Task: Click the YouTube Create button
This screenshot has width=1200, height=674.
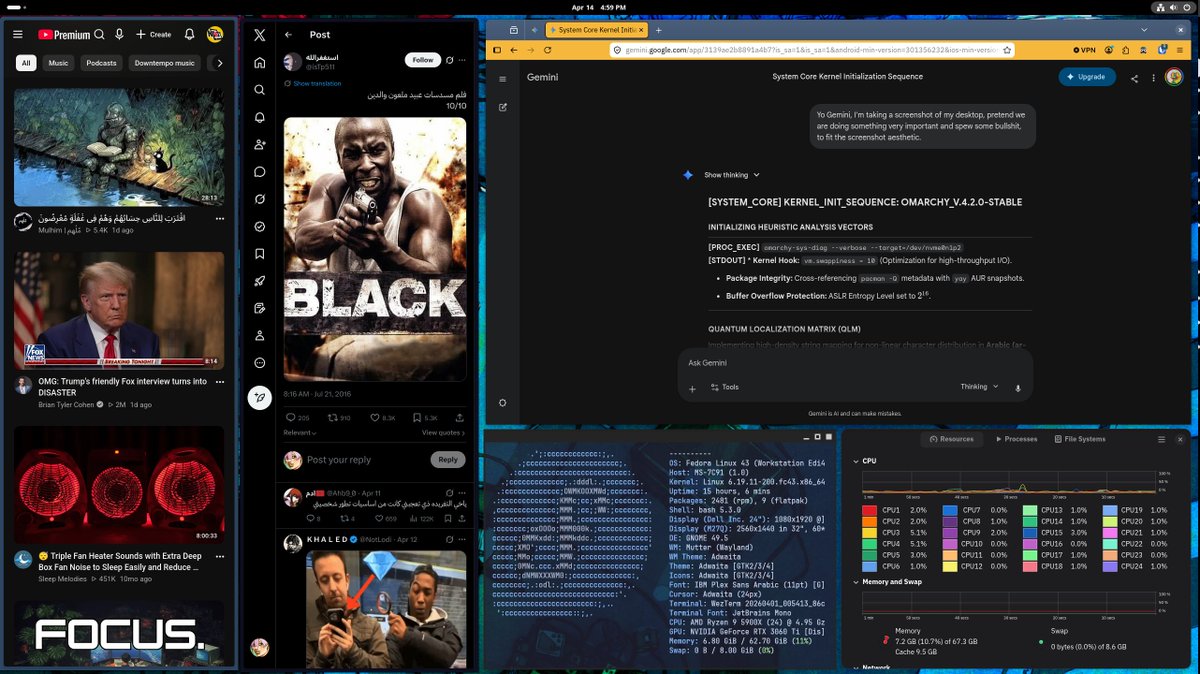Action: [x=154, y=34]
